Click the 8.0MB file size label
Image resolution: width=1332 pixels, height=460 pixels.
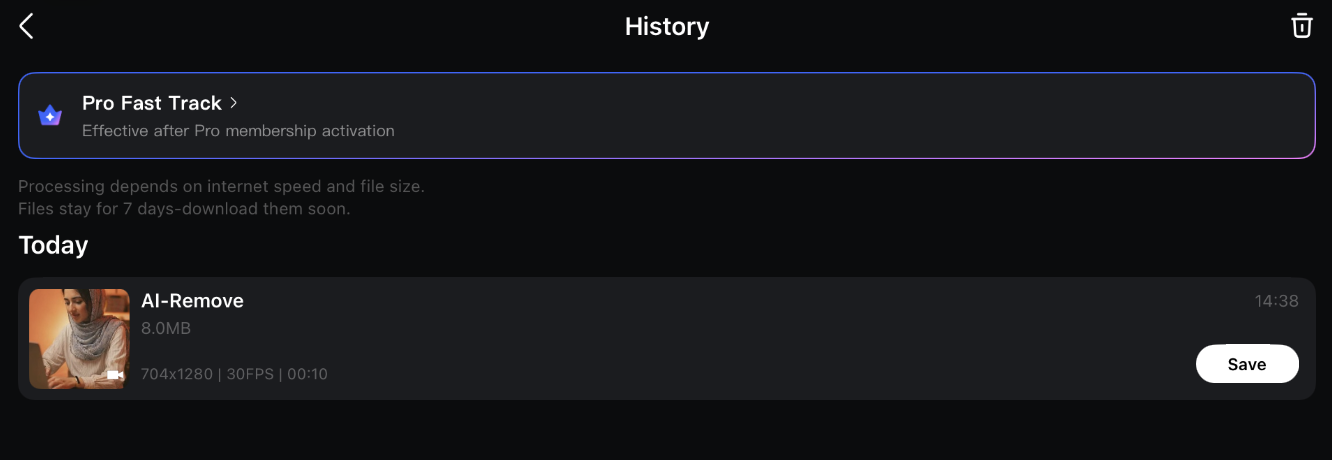(166, 328)
